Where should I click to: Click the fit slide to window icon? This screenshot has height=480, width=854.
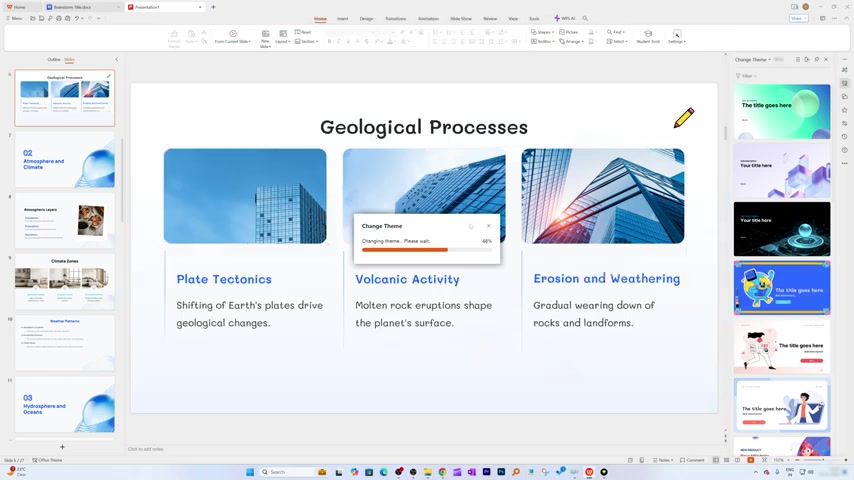[x=764, y=460]
